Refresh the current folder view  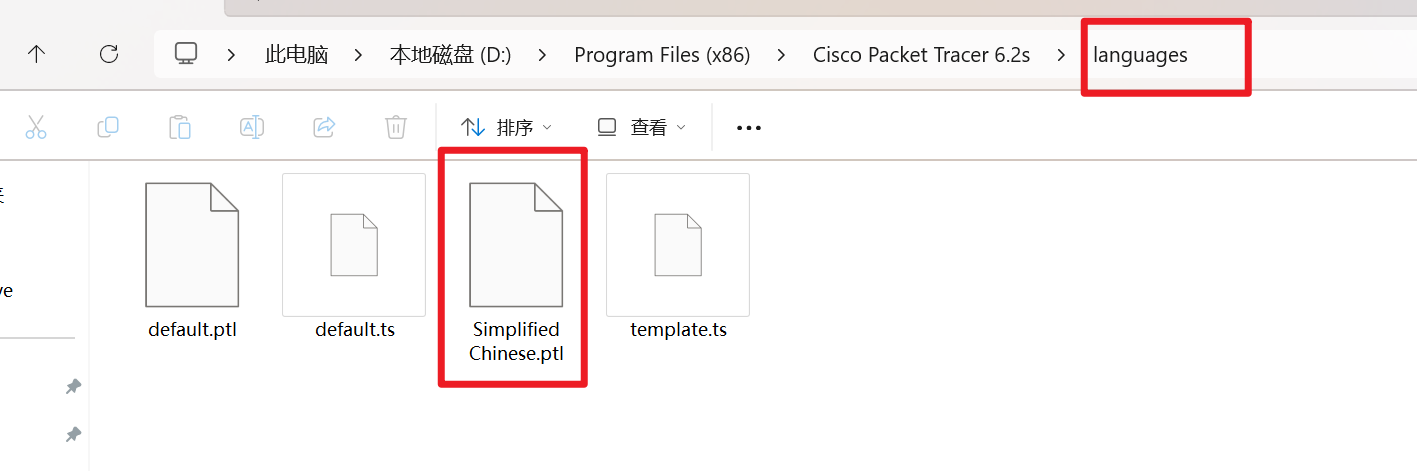point(109,55)
